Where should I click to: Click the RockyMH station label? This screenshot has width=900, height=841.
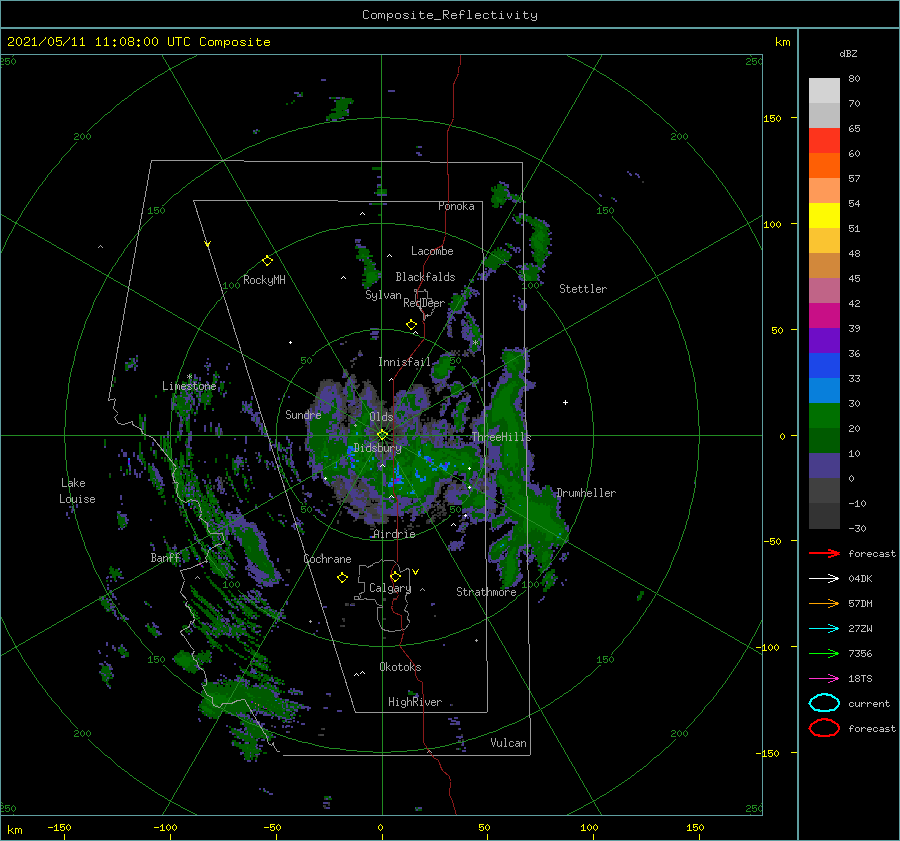(264, 280)
